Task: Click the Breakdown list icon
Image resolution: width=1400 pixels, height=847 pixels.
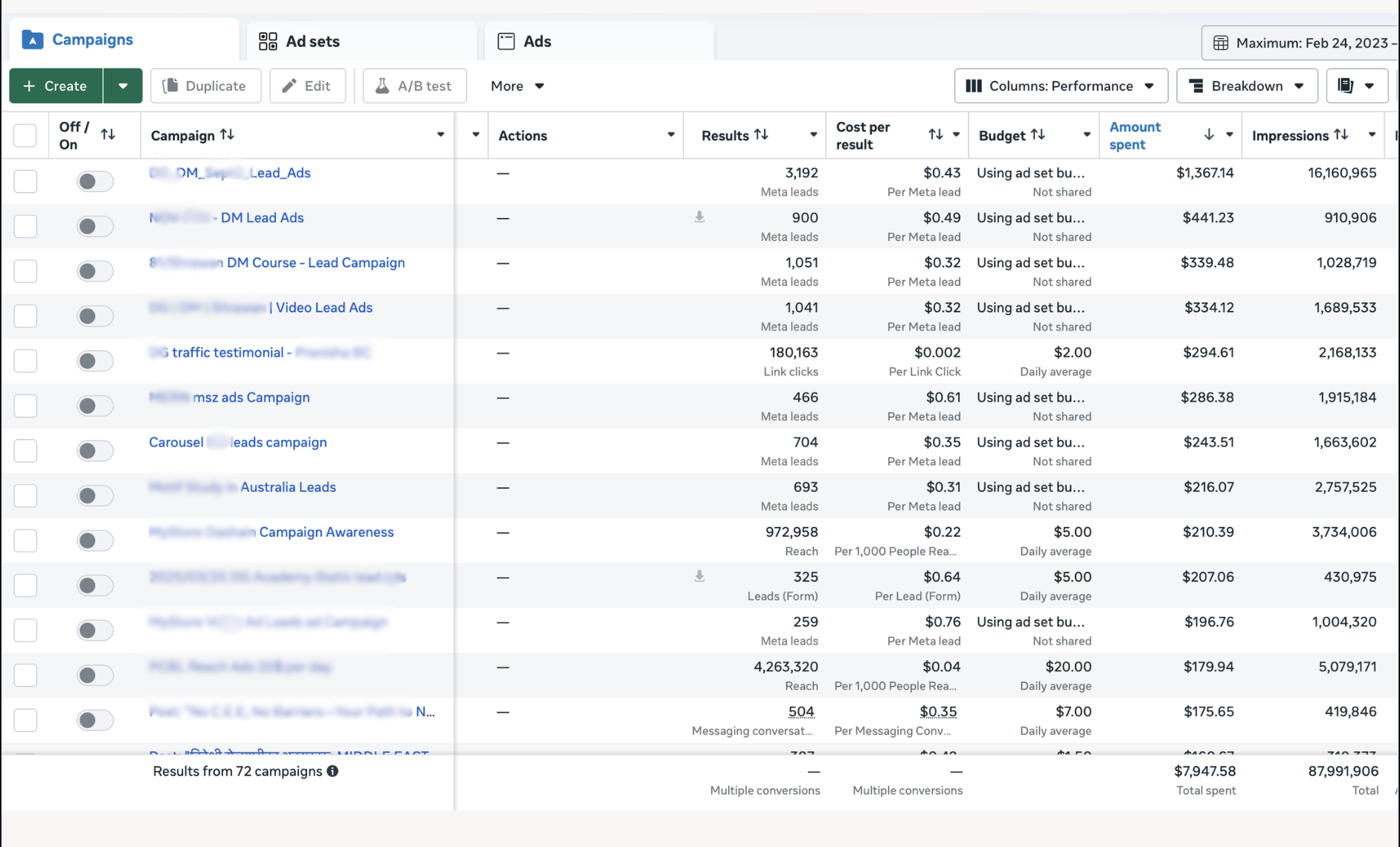Action: click(1196, 86)
